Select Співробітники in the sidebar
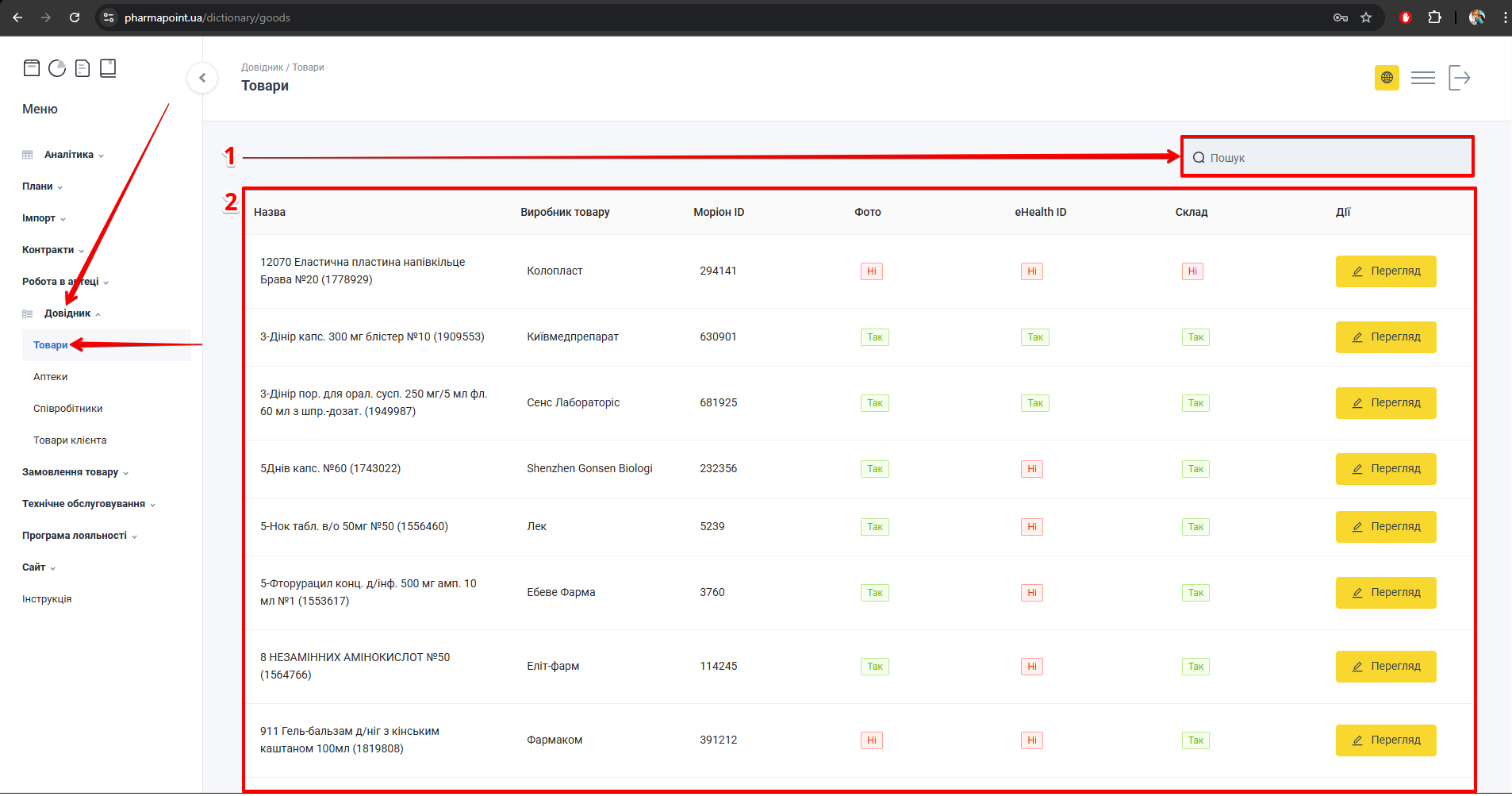Screen dimensions: 1512x796 pyautogui.click(x=68, y=409)
